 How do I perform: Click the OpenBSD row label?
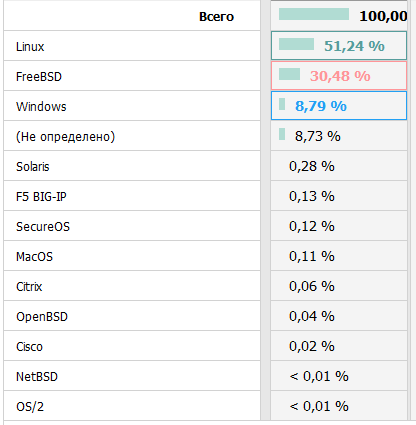click(42, 317)
